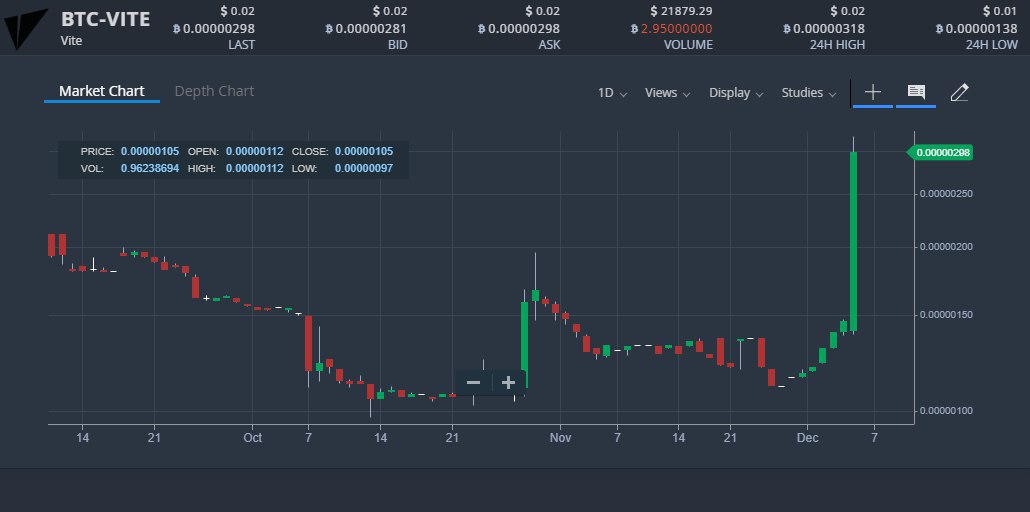Open the 1D interval dropdown
Viewport: 1030px width, 512px height.
click(612, 93)
